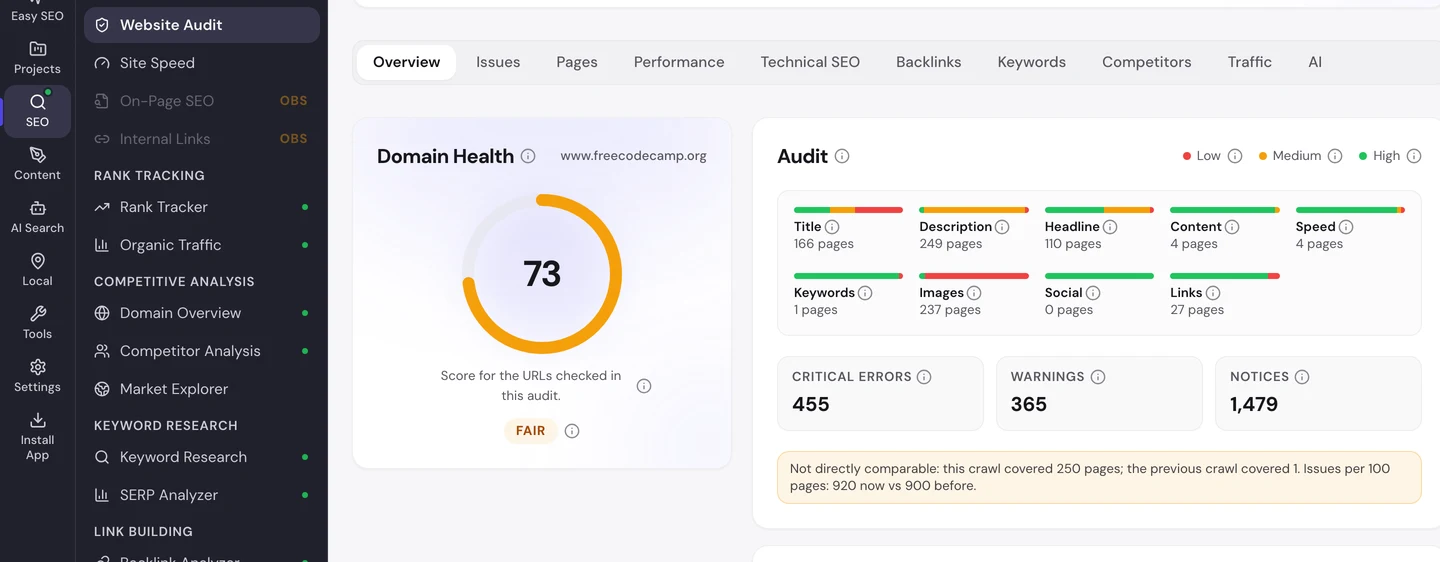The image size is (1440, 562).
Task: Click the Install App icon
Action: 37,420
